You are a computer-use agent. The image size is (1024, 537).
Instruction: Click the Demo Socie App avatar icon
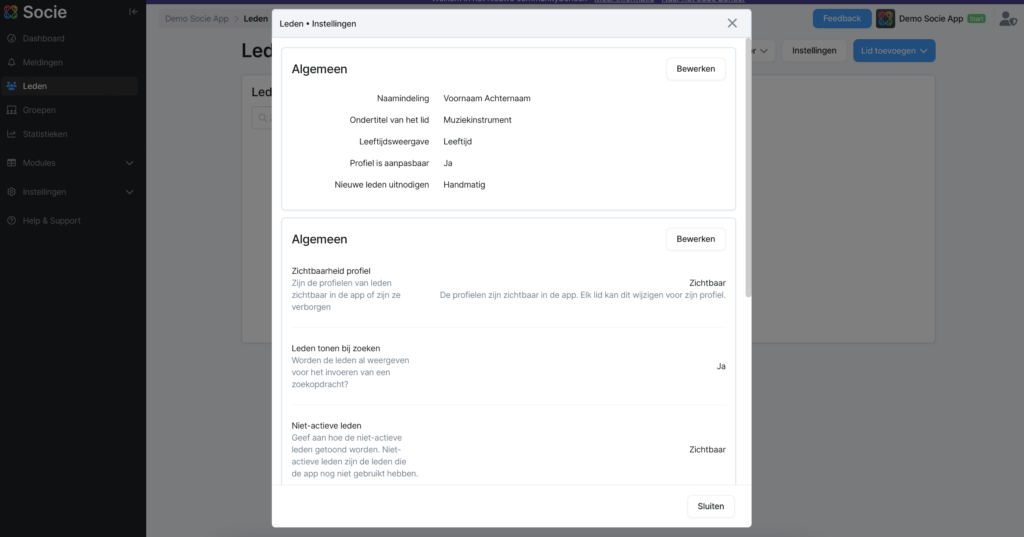click(885, 18)
